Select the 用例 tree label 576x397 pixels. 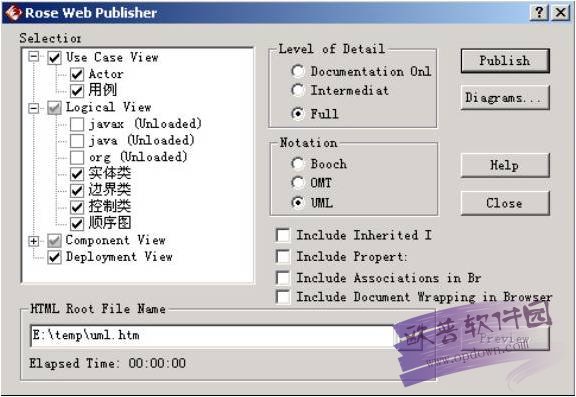102,90
